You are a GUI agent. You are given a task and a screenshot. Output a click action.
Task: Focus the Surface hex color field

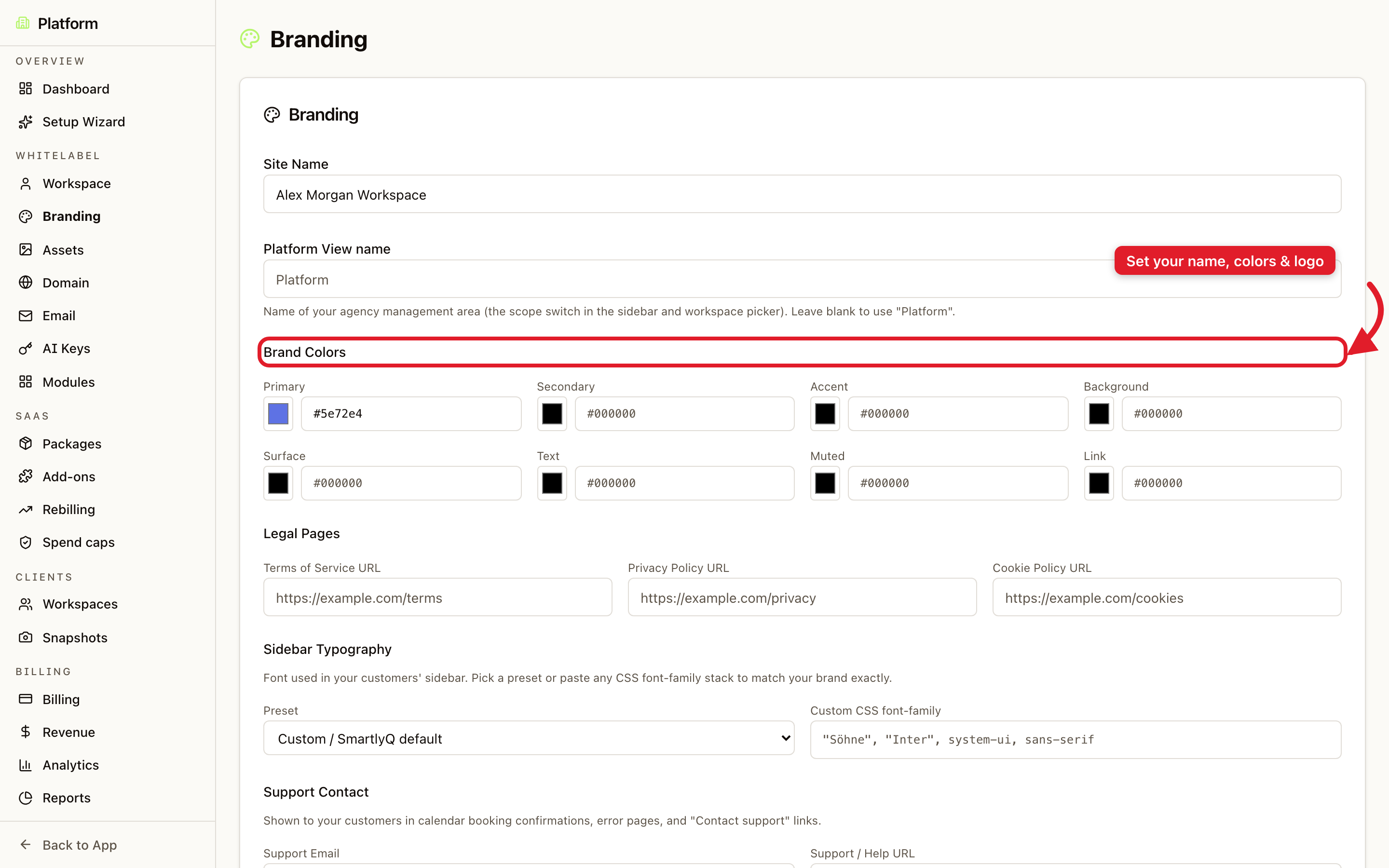click(411, 483)
